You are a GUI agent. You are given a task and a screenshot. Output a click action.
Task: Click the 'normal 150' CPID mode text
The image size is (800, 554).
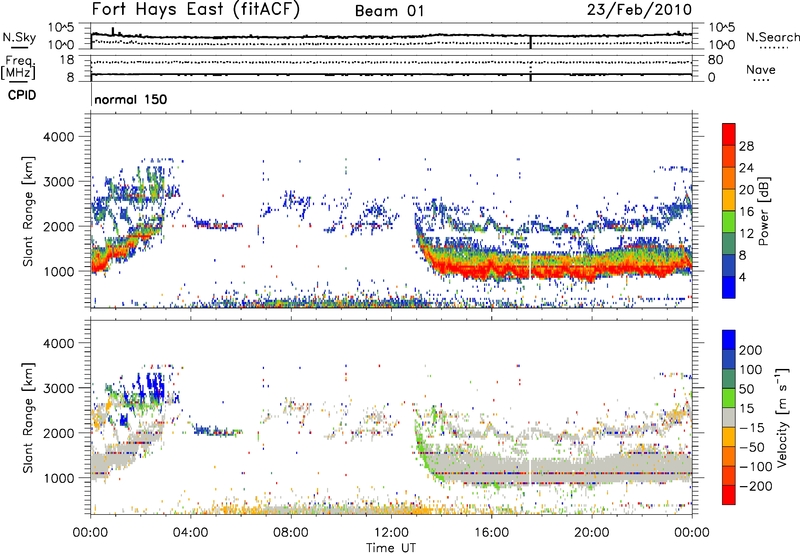[x=131, y=99]
